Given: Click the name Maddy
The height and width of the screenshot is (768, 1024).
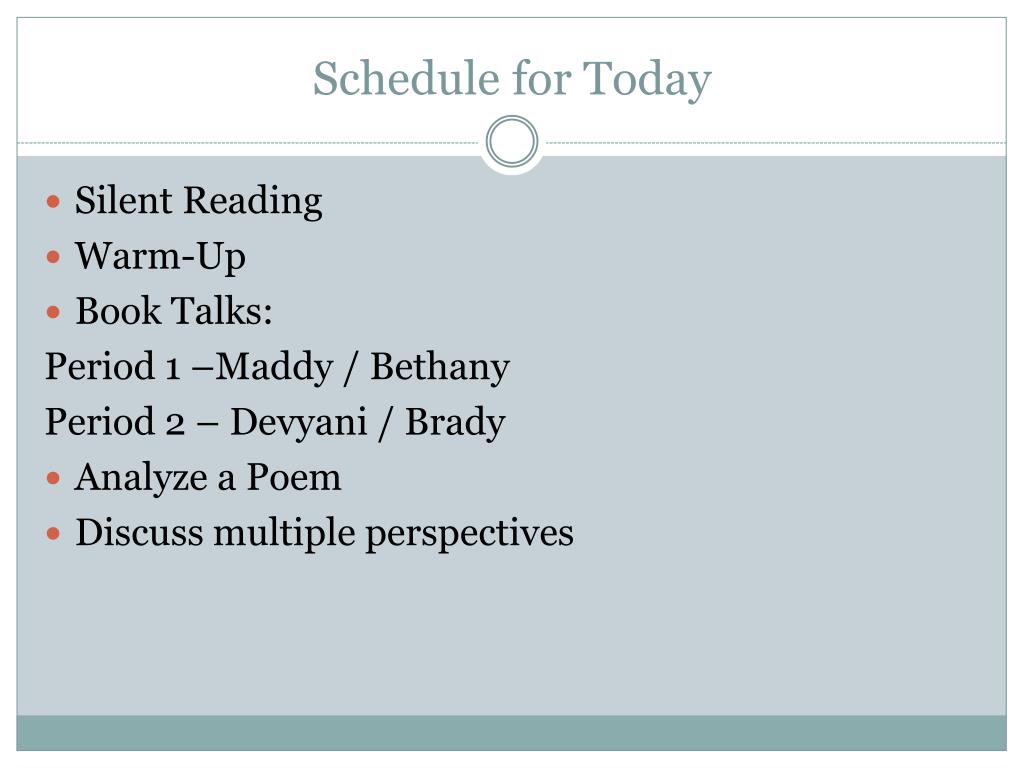Looking at the screenshot, I should pos(274,368).
